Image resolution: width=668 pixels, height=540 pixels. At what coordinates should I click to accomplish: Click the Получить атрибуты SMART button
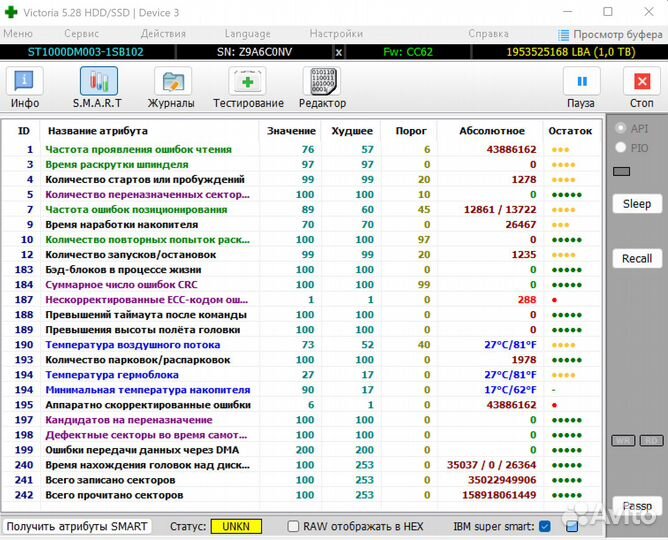pos(76,526)
